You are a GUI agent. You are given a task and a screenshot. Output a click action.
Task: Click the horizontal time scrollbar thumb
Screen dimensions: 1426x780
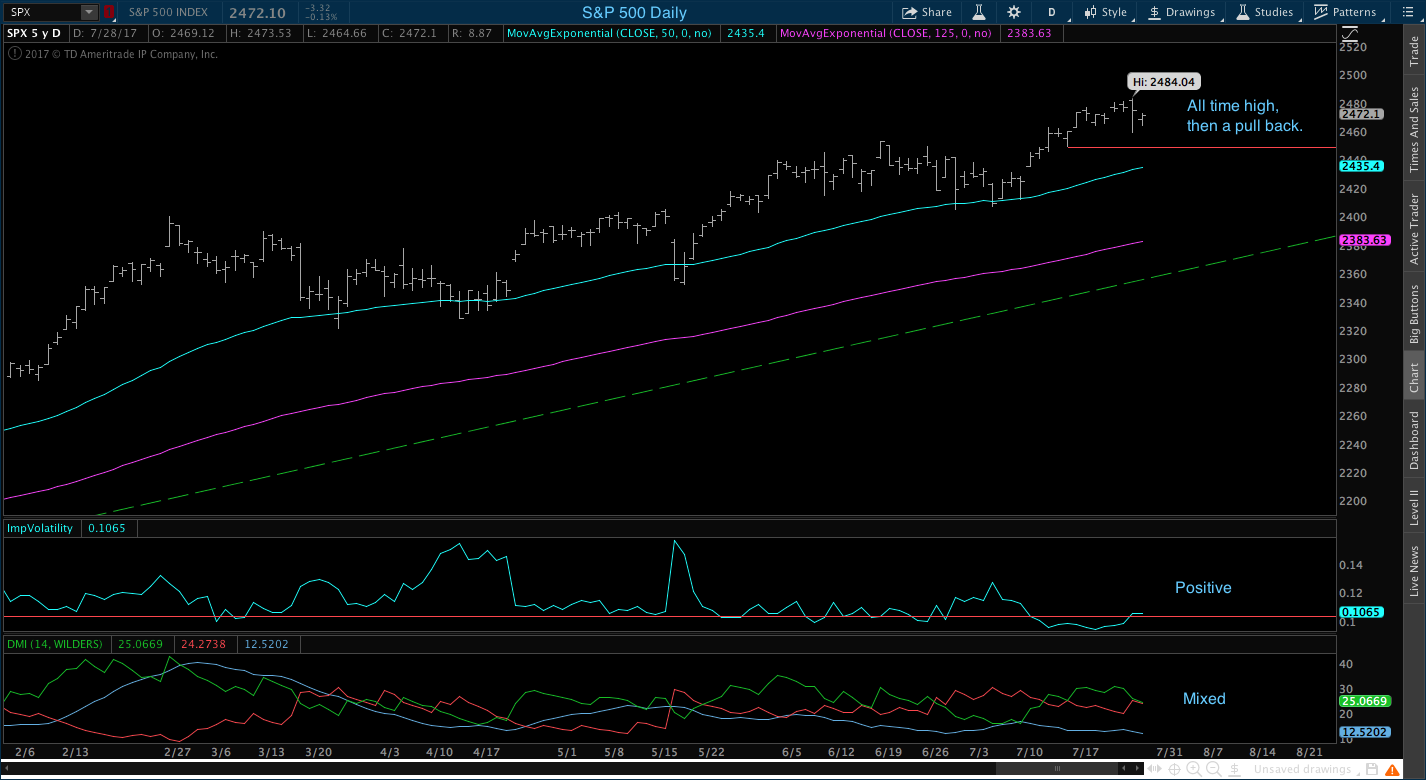click(1058, 769)
